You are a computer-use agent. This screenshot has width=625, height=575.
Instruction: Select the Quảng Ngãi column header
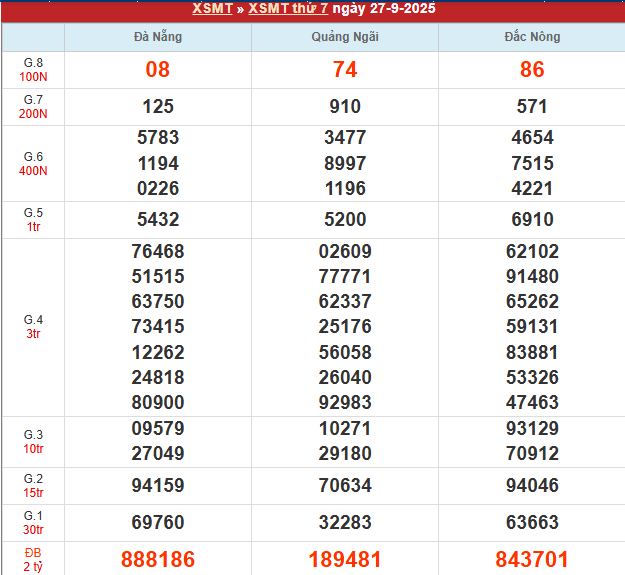click(x=345, y=37)
